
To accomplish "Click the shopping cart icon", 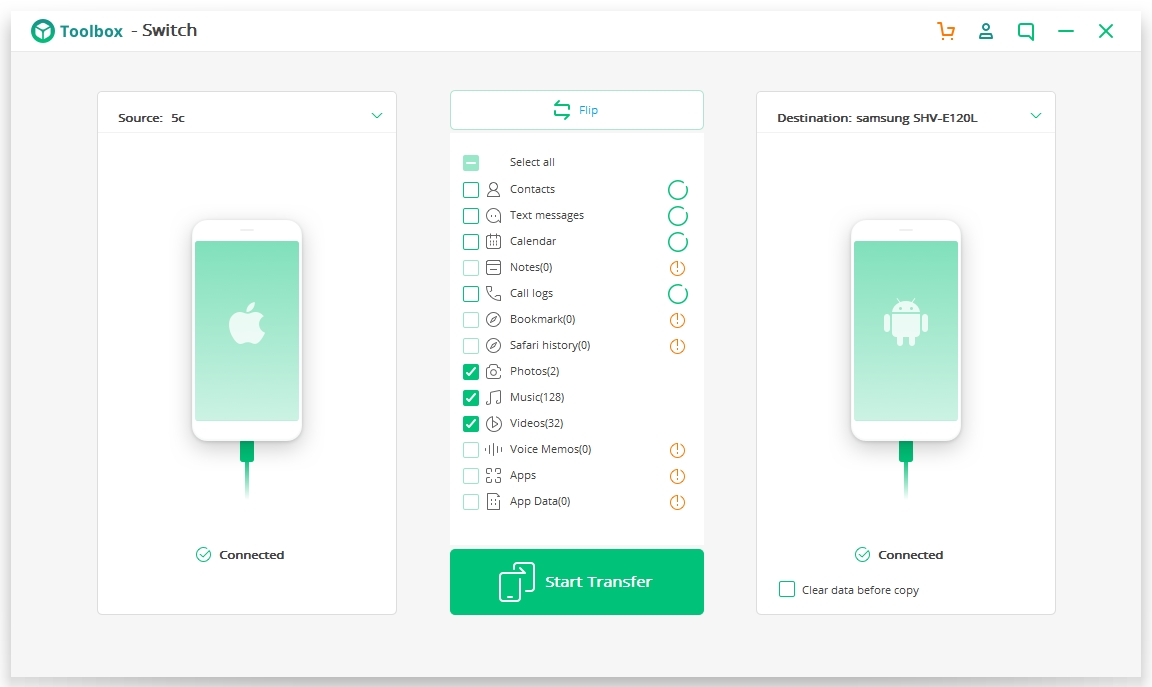I will [x=946, y=31].
